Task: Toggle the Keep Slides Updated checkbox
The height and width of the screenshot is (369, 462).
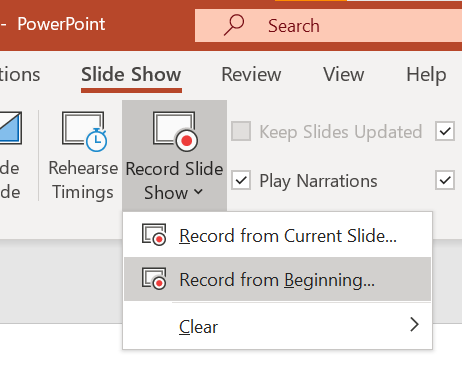Action: pyautogui.click(x=241, y=131)
